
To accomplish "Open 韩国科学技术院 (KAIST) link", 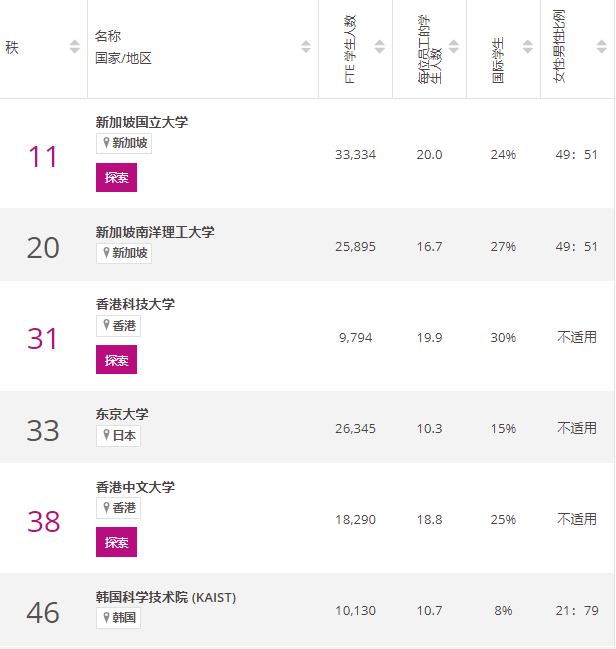I will pyautogui.click(x=166, y=597).
